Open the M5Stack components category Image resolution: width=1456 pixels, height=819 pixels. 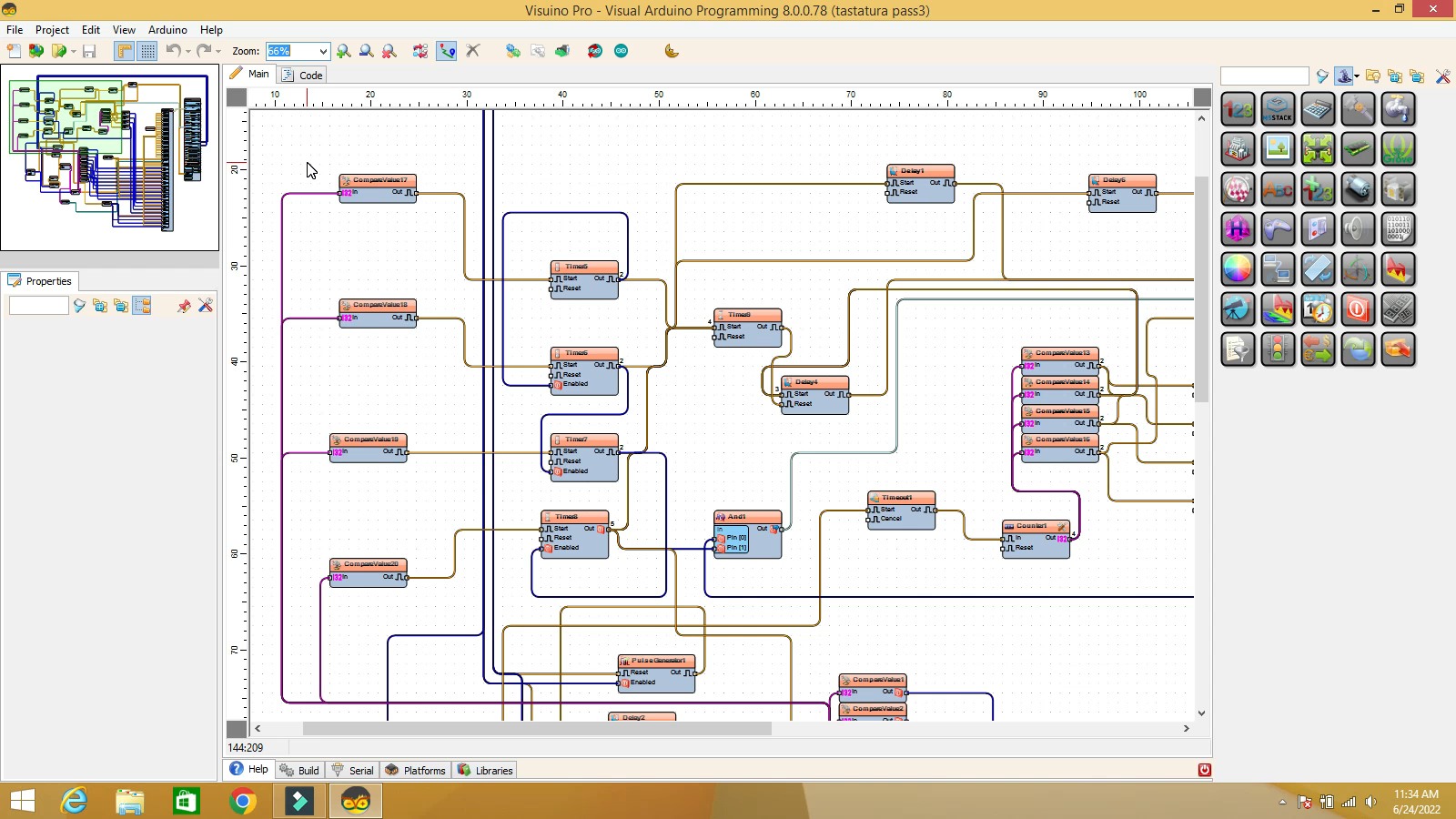[x=1278, y=109]
